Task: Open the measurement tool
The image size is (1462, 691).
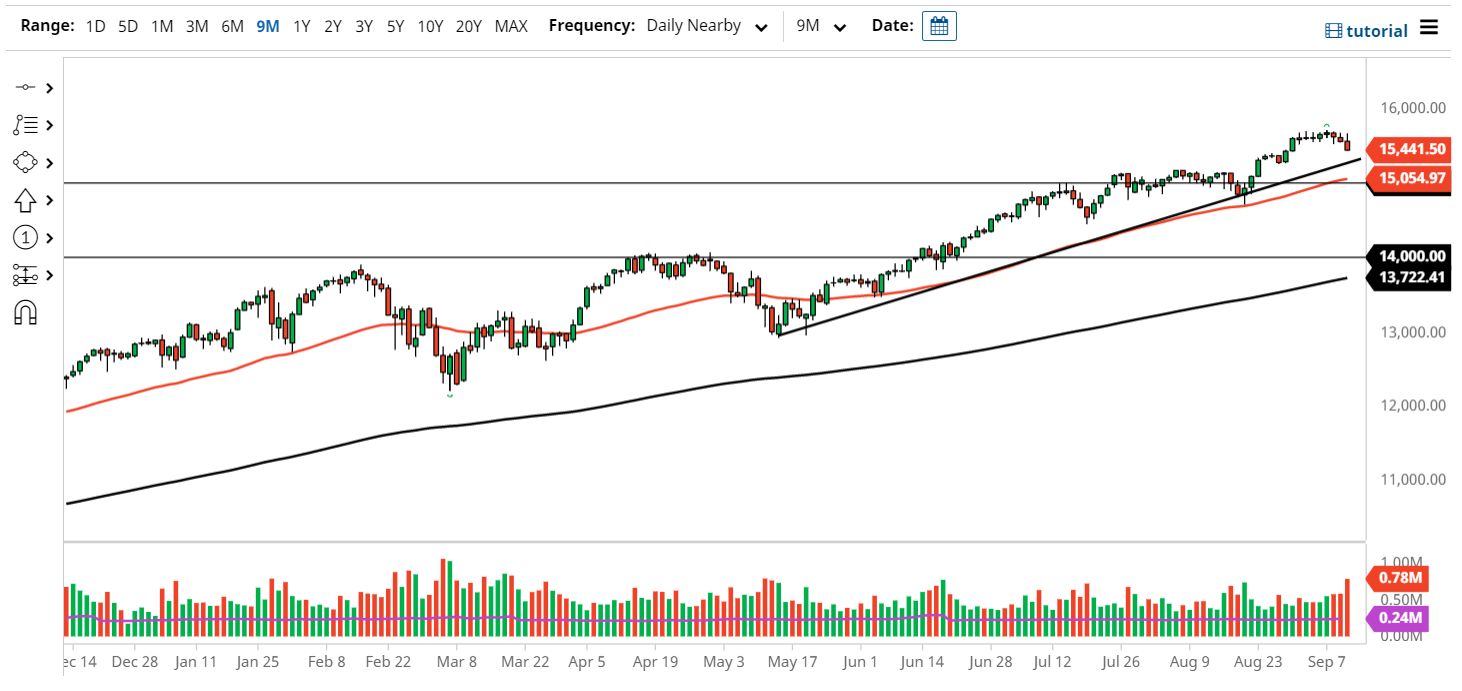Action: pos(27,274)
